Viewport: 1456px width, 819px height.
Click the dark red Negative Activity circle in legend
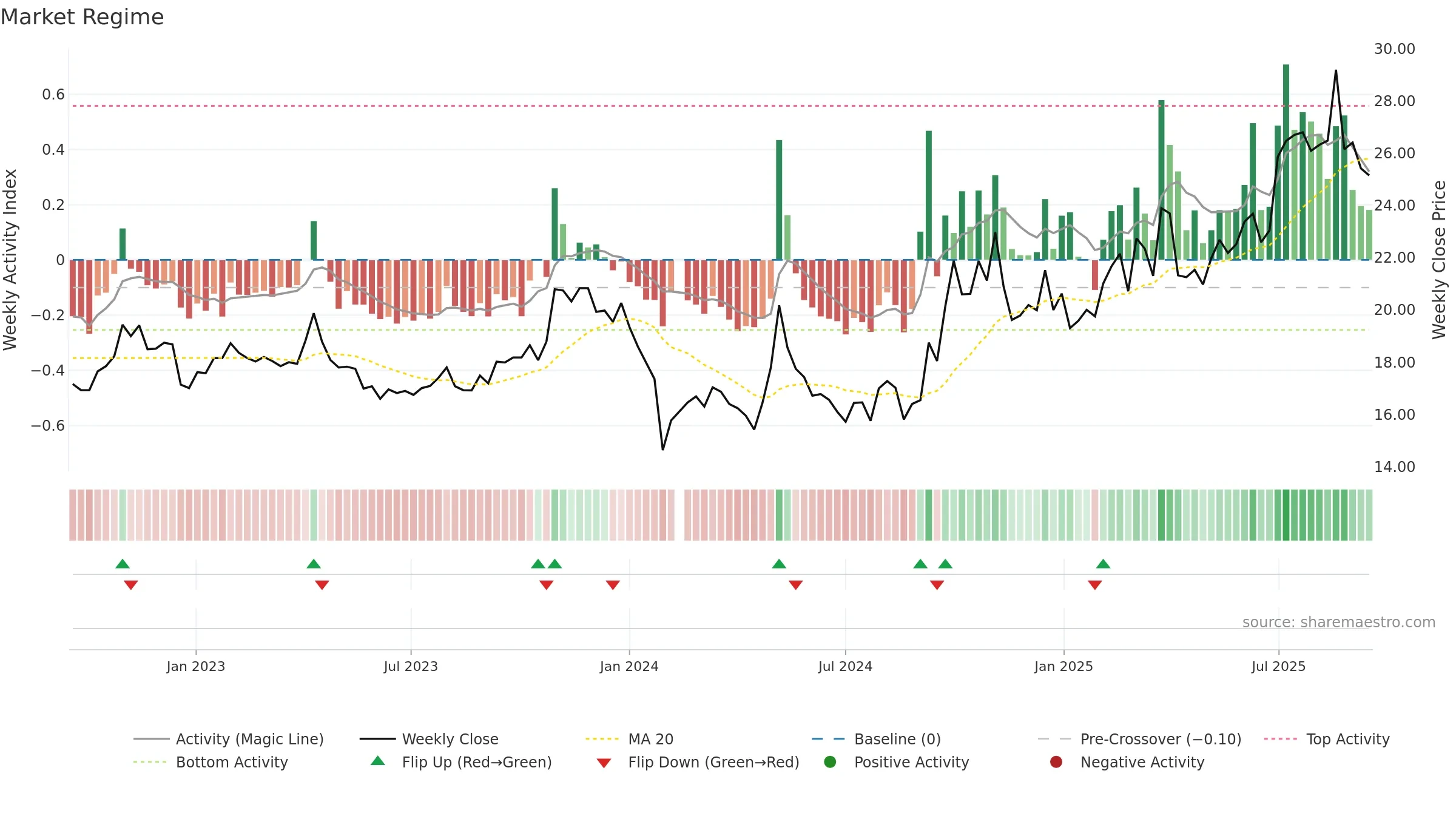(x=1056, y=762)
